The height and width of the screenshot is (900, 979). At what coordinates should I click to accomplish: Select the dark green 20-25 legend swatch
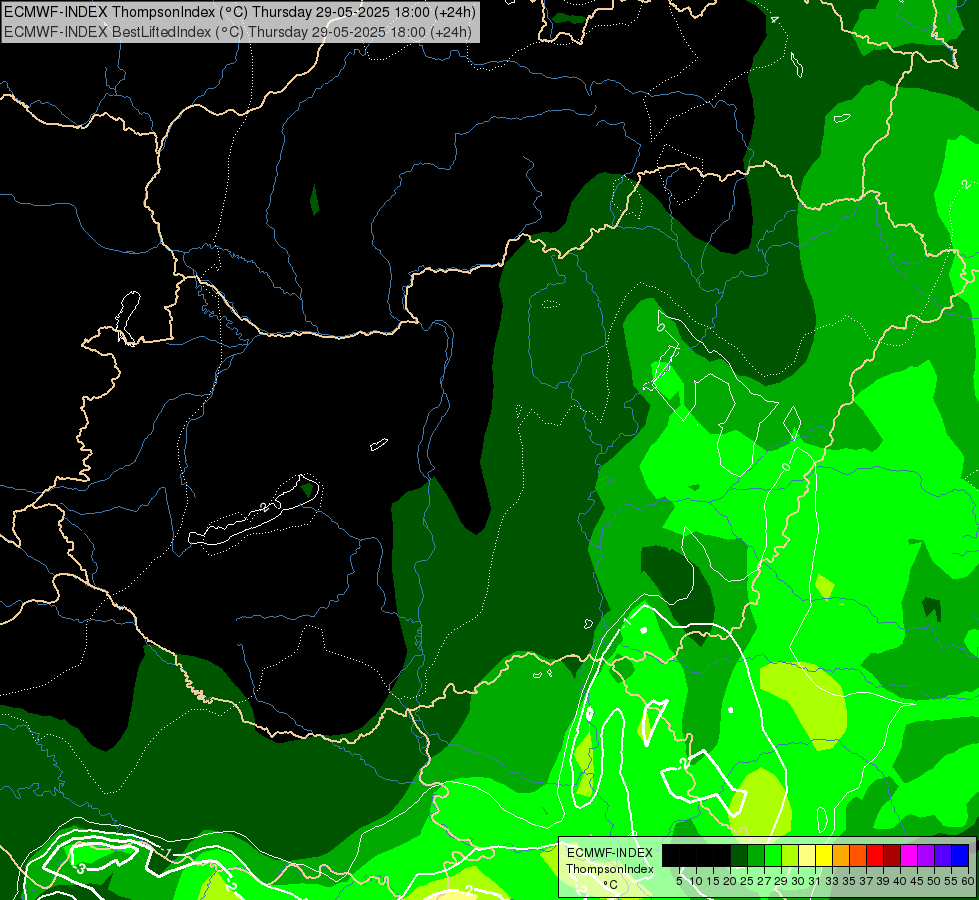[x=739, y=855]
